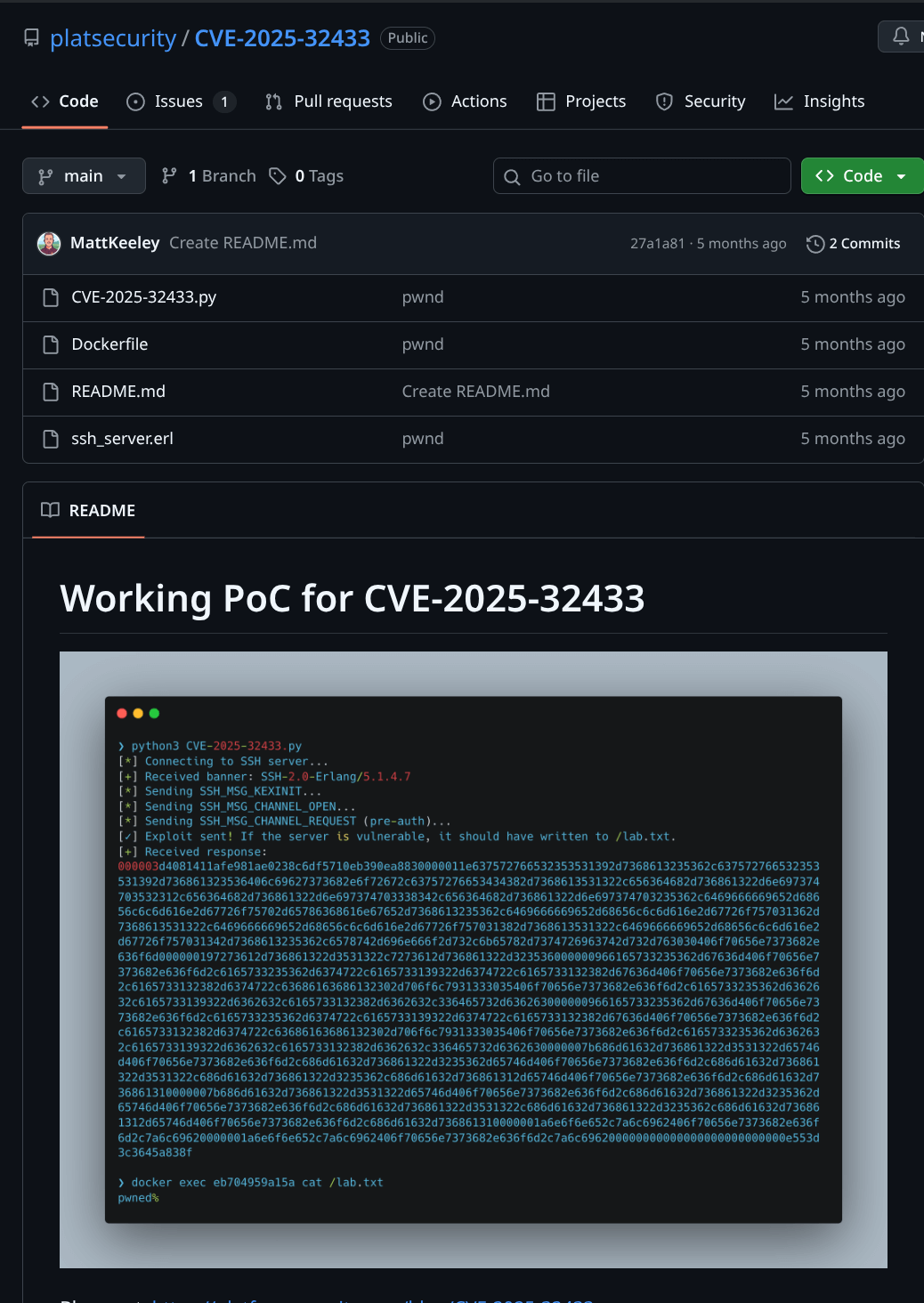This screenshot has width=924, height=1303.
Task: Open the README.md file
Action: pyautogui.click(x=118, y=392)
